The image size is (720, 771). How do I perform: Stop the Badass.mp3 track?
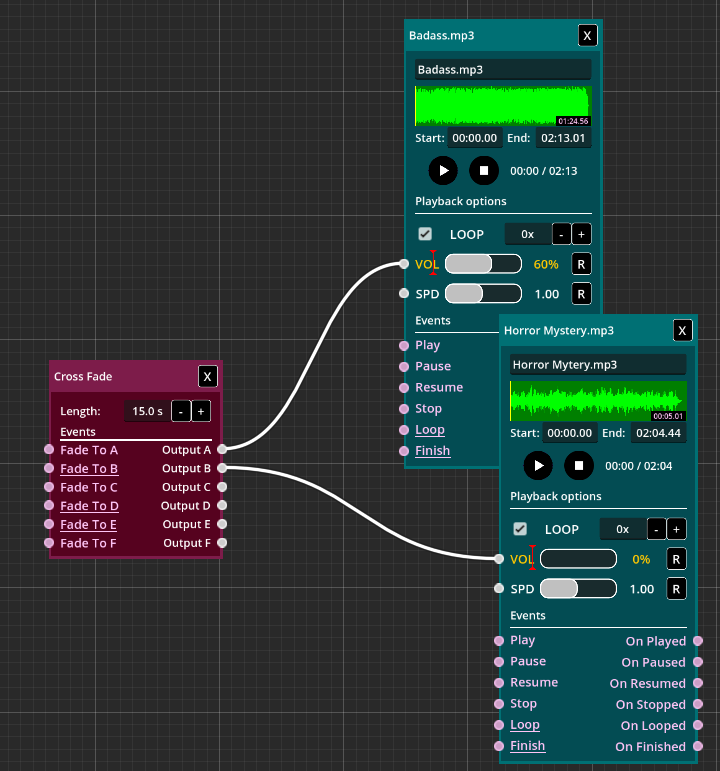pos(484,170)
